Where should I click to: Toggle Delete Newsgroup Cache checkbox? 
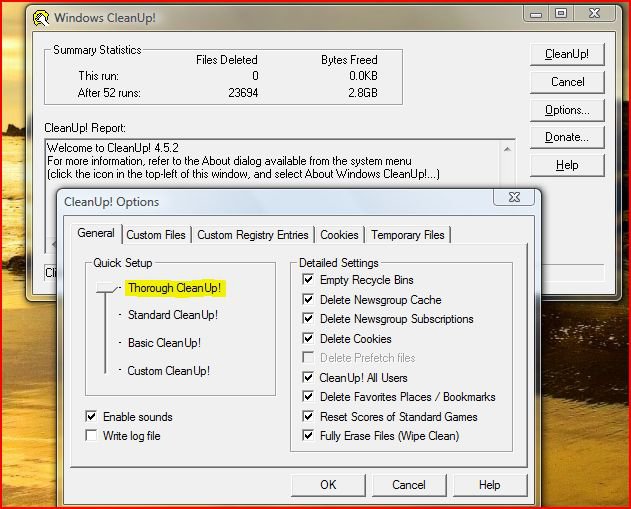[308, 299]
